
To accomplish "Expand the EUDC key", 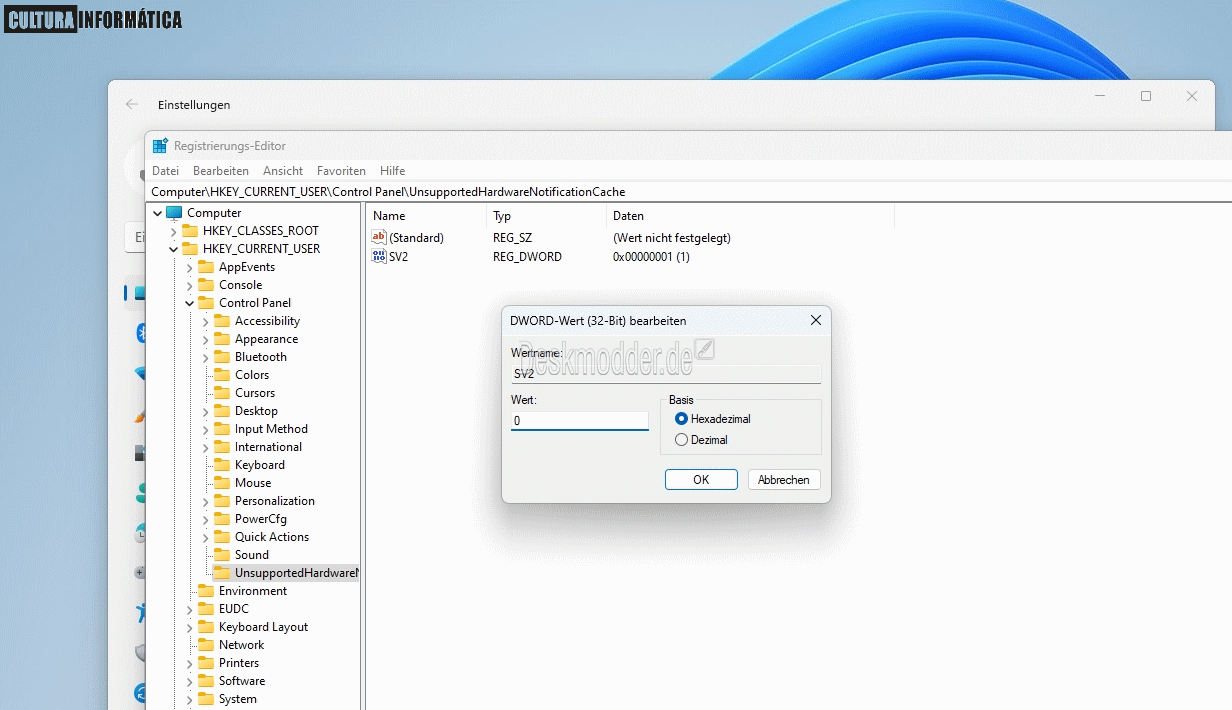I will pos(189,609).
